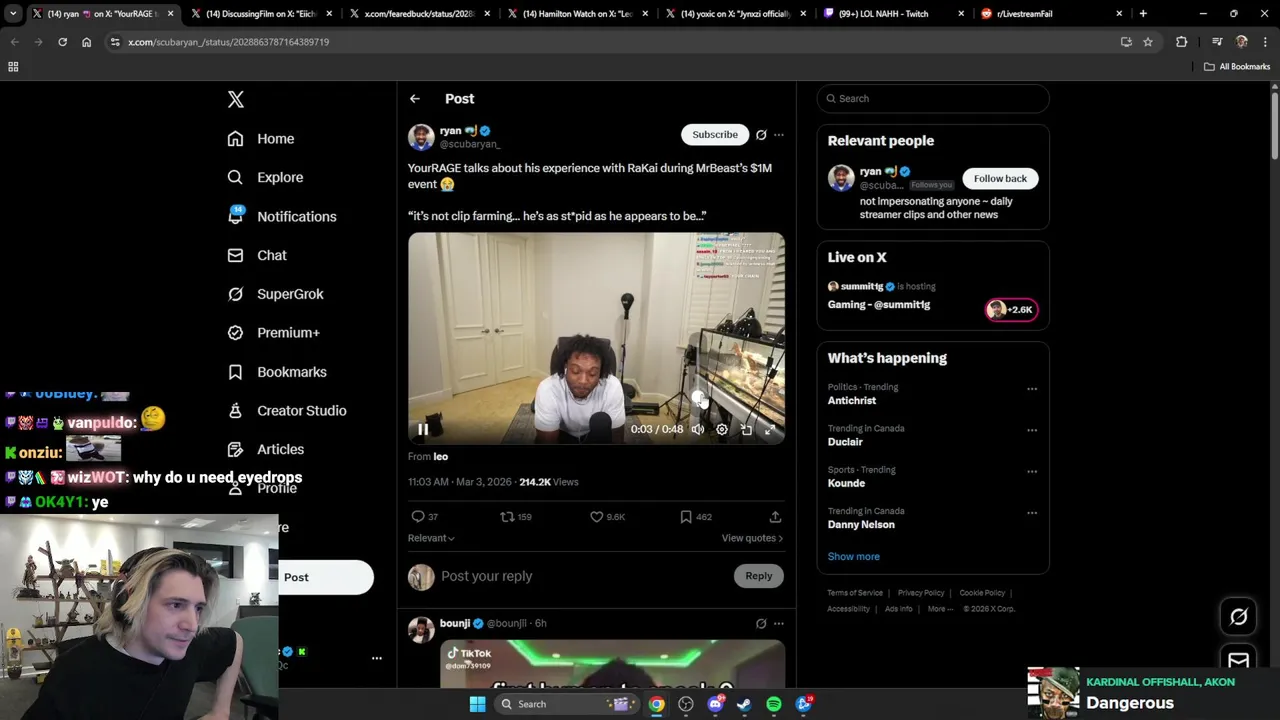Expand the Relevant replies sort dropdown
The image size is (1280, 720).
click(431, 538)
